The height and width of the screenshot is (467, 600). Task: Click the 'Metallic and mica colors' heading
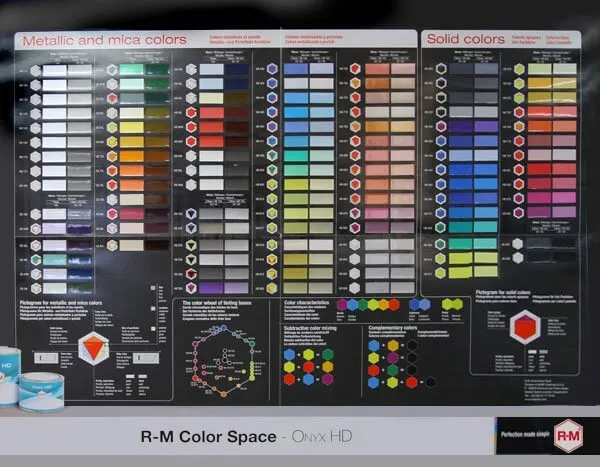coord(104,40)
